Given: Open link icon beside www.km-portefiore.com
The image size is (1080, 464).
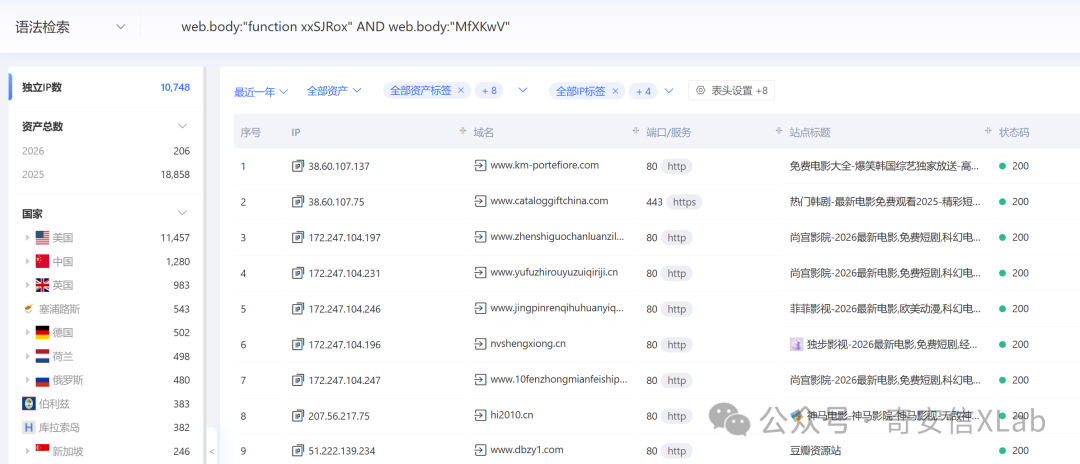Looking at the screenshot, I should click(x=480, y=165).
